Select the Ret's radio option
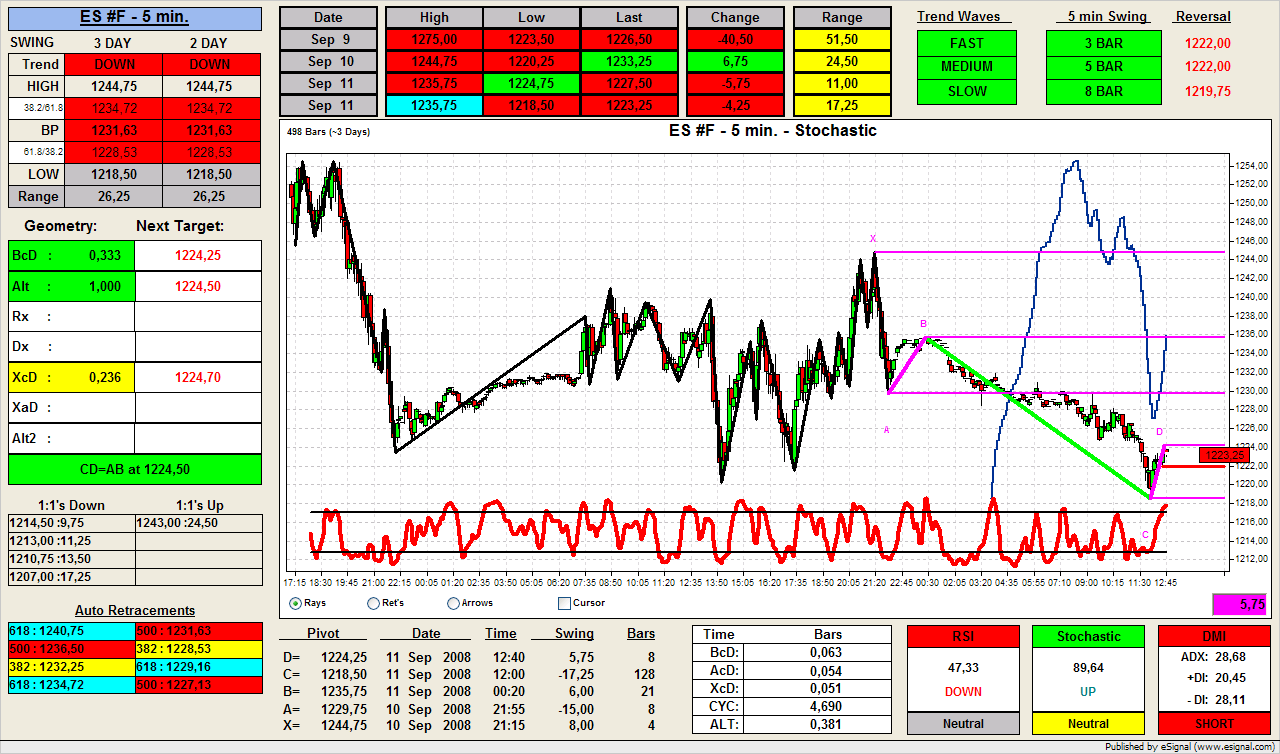 tap(374, 603)
